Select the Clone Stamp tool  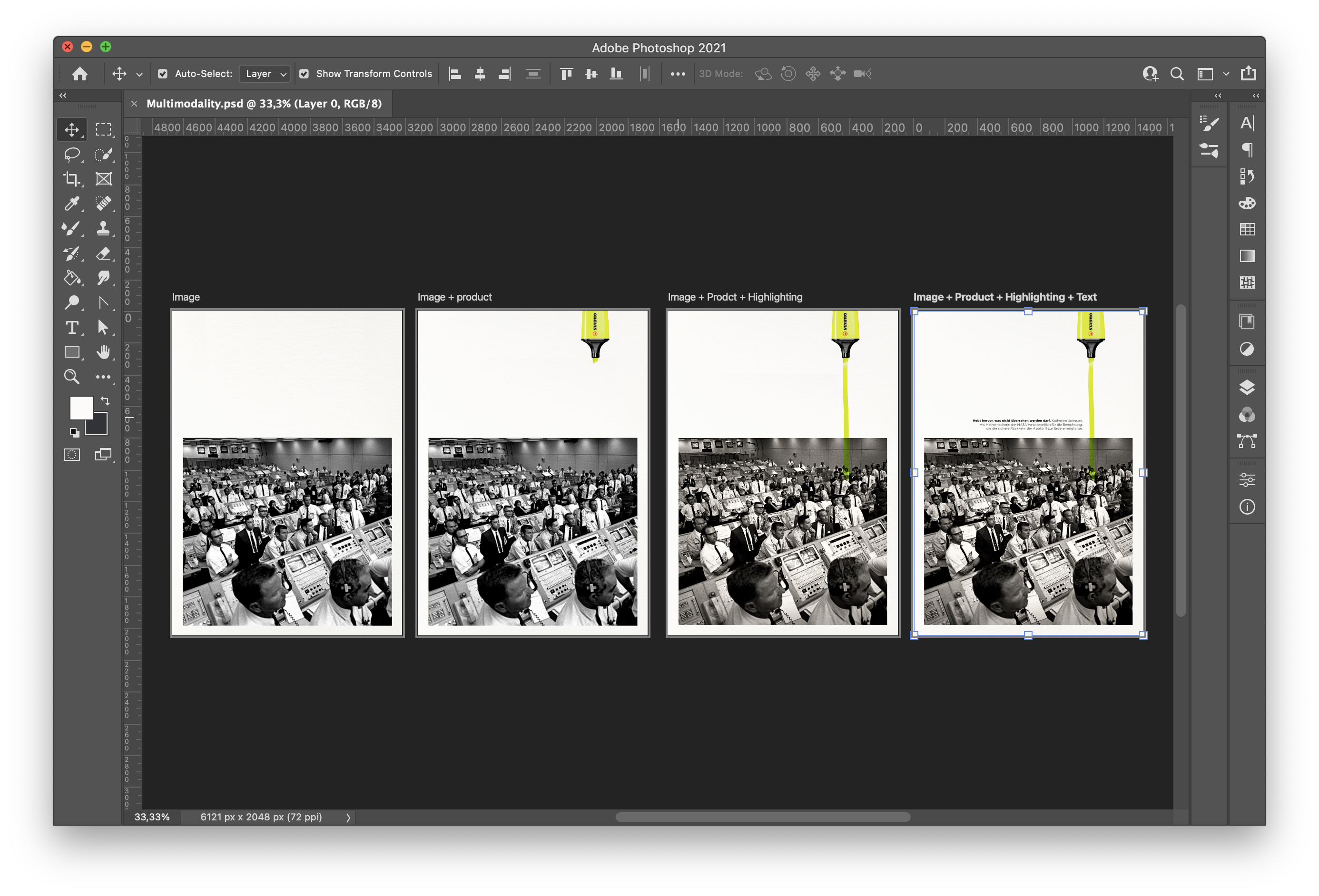pos(104,229)
